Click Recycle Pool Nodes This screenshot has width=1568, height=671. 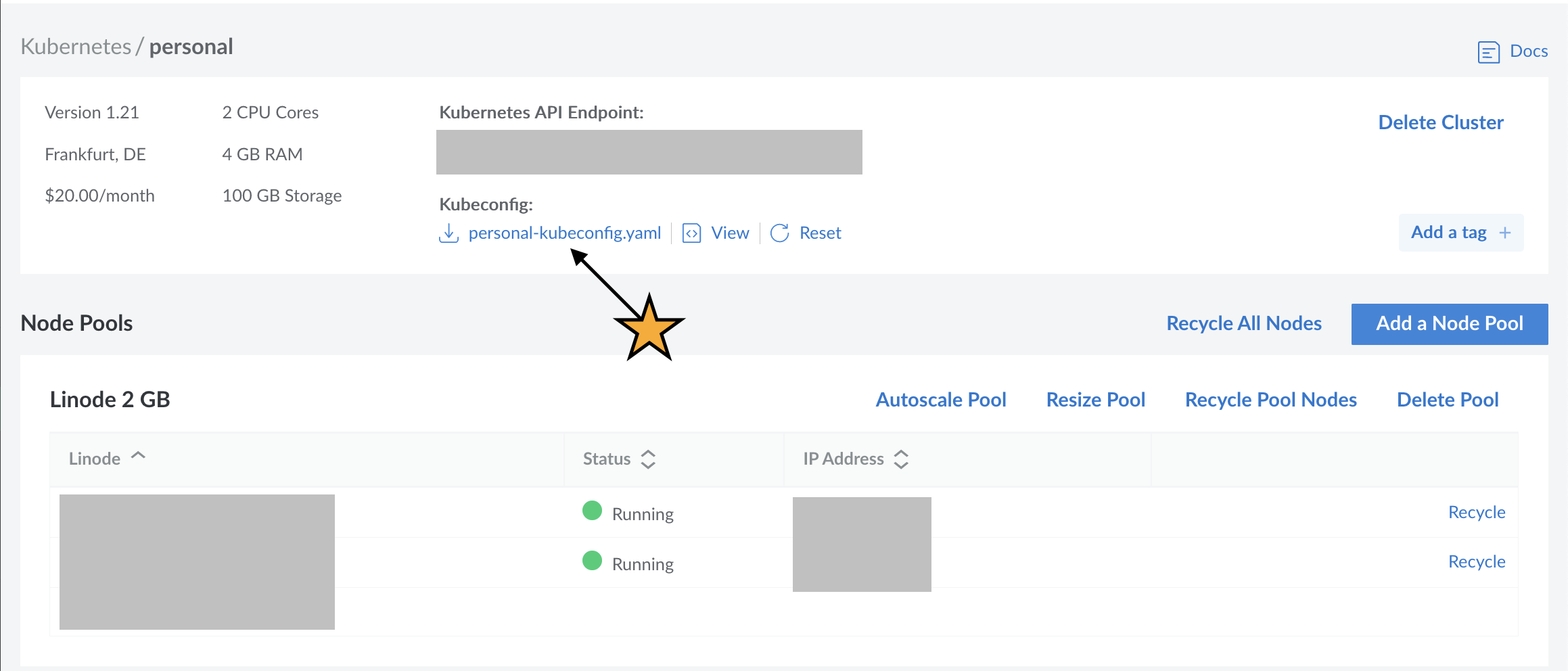point(1270,400)
